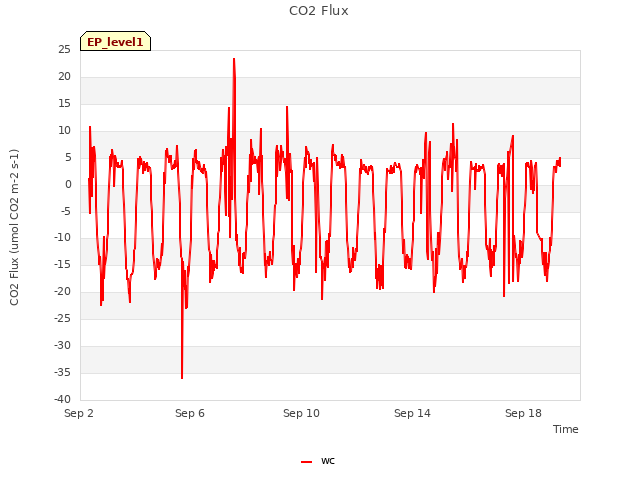The image size is (640, 480).
Task: Click the EP_level1 annotation label
Action: coord(116,41)
